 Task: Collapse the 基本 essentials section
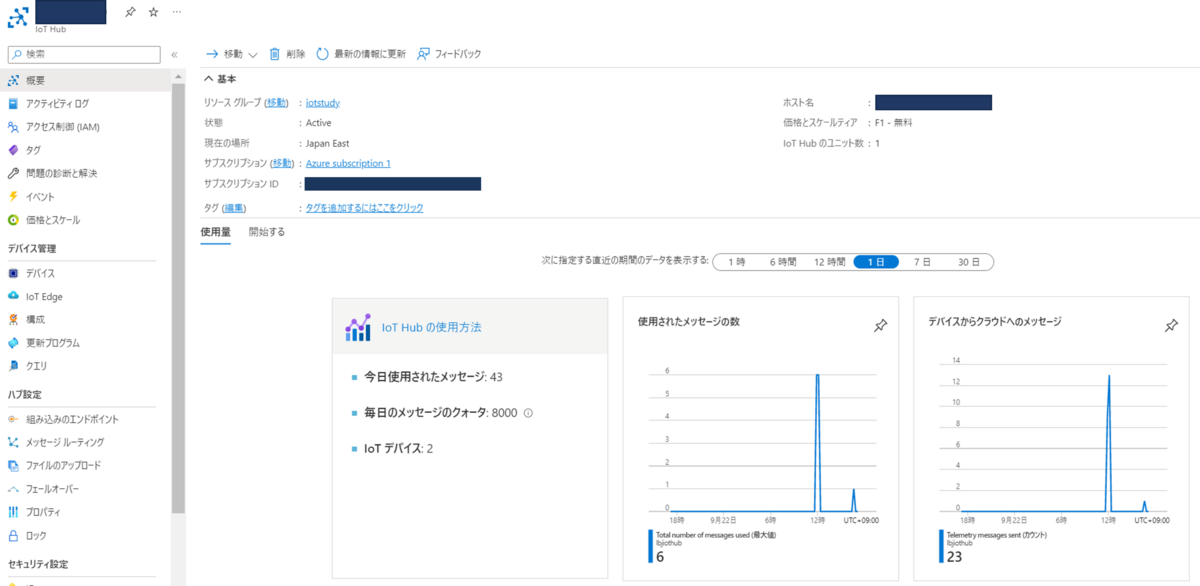(x=220, y=79)
